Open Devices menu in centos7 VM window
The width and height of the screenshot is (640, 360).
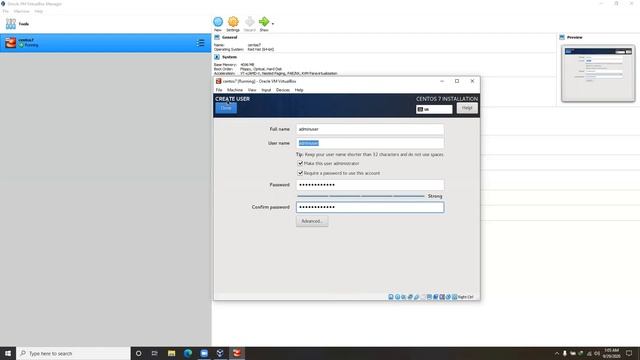(283, 90)
